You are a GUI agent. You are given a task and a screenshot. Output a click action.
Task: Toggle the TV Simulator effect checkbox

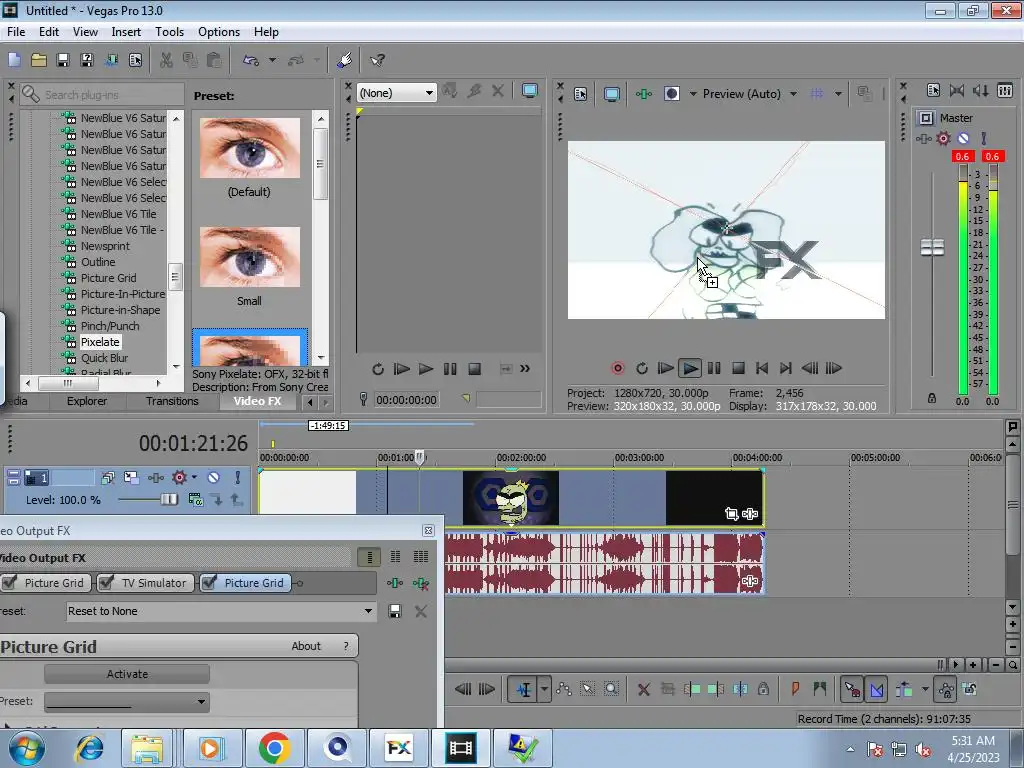(x=106, y=583)
